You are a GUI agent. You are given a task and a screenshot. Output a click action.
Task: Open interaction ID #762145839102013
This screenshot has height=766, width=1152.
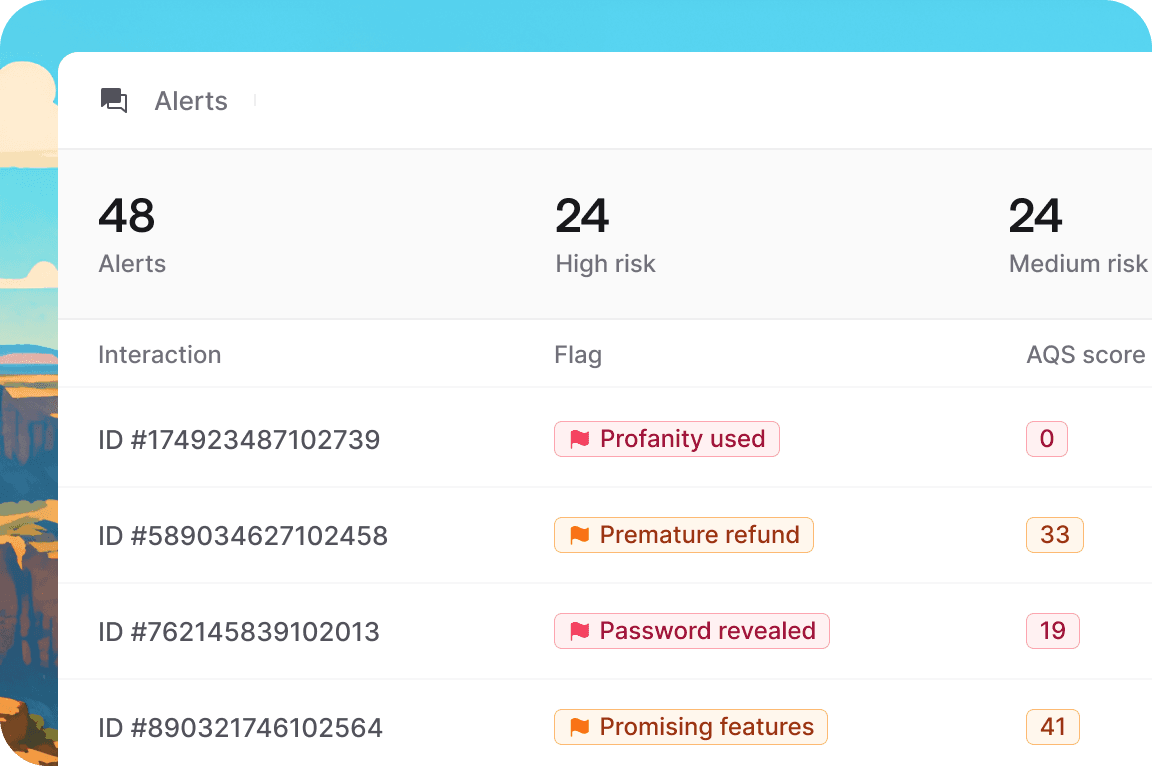[239, 632]
